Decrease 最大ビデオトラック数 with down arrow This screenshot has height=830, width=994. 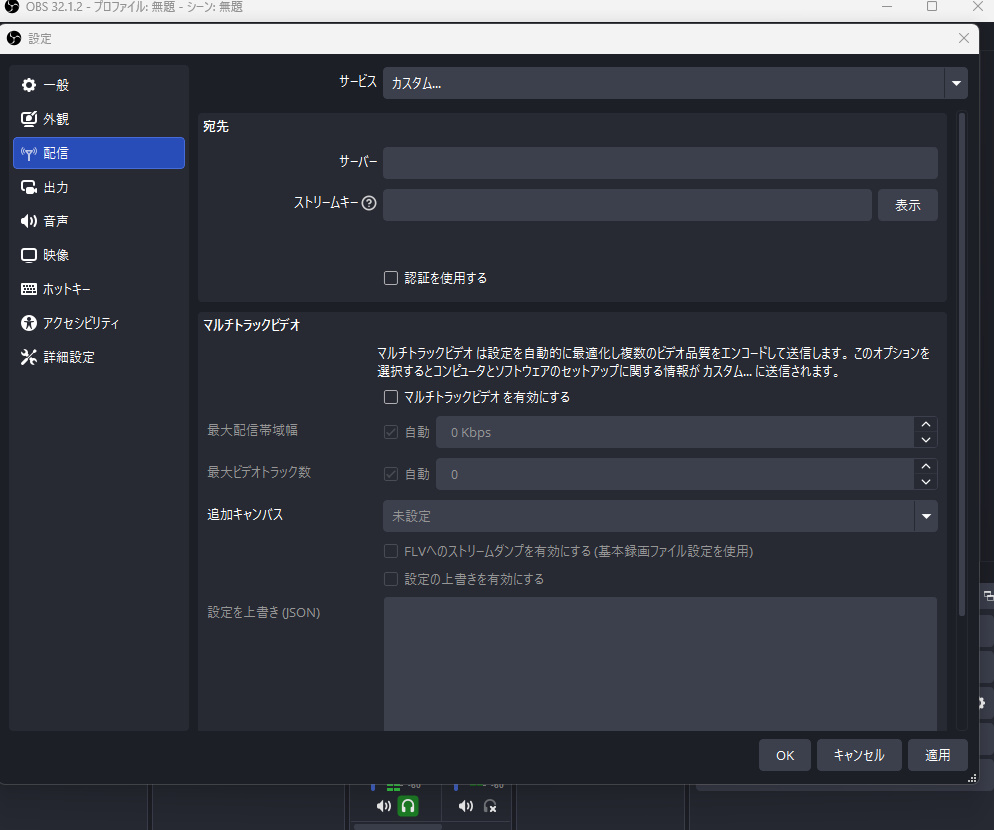(x=926, y=482)
